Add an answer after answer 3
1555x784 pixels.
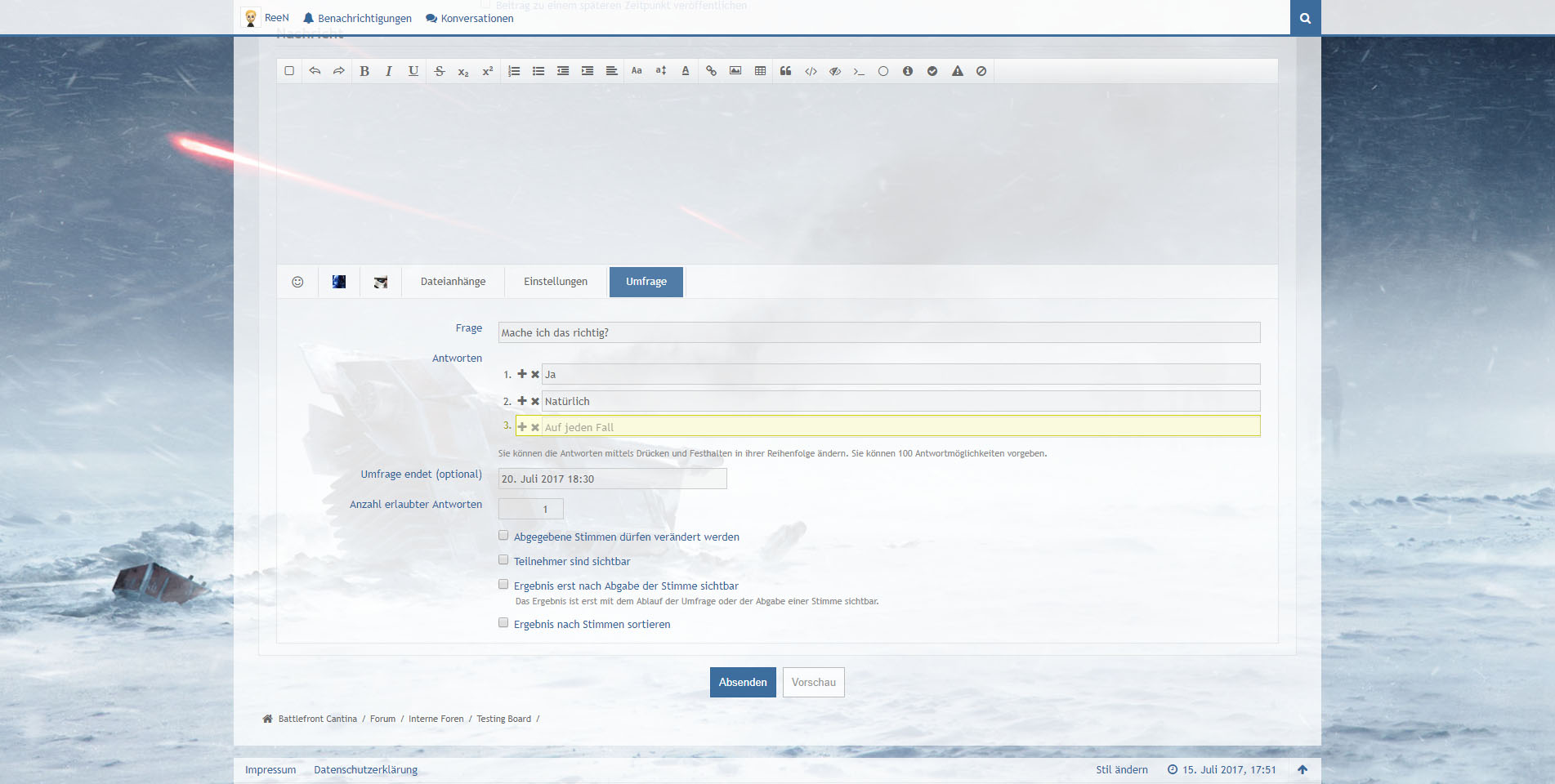(522, 427)
